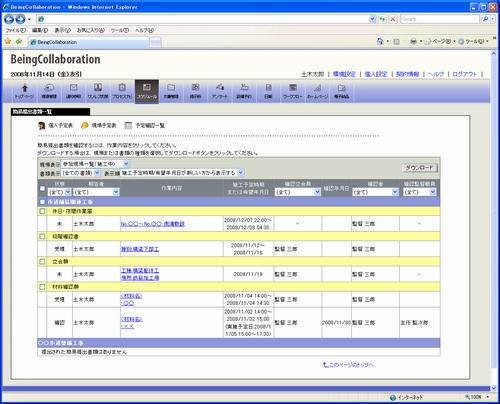
Task: Toggle the select-all checkbox in table header
Action: click(x=42, y=188)
